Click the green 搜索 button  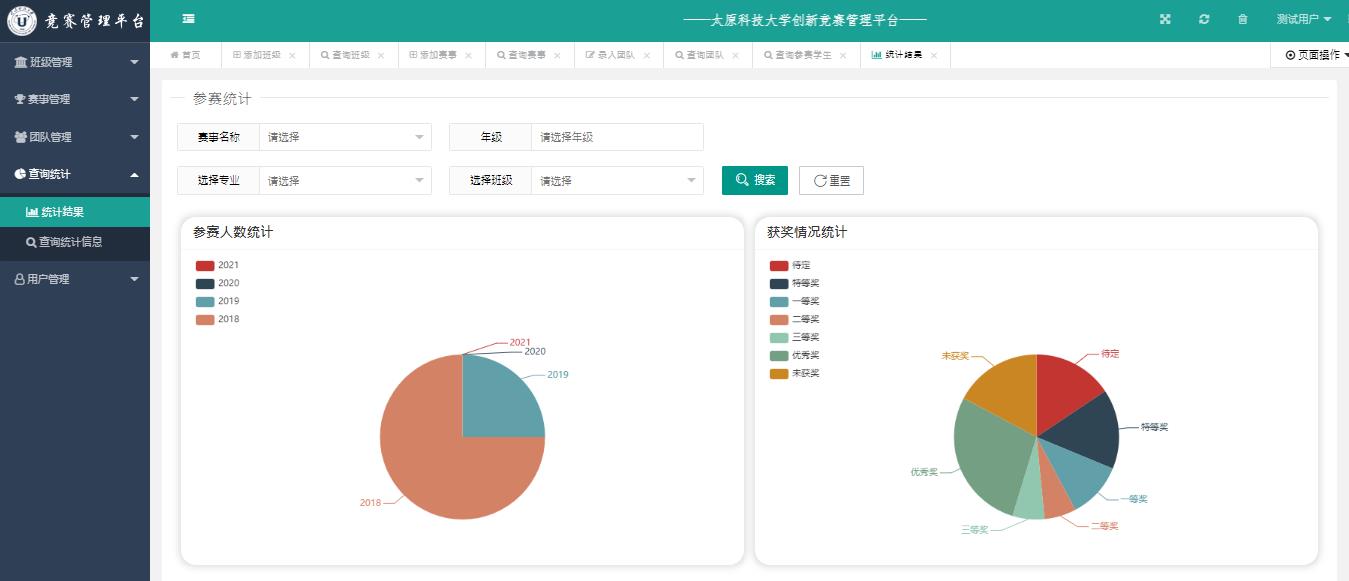(755, 180)
